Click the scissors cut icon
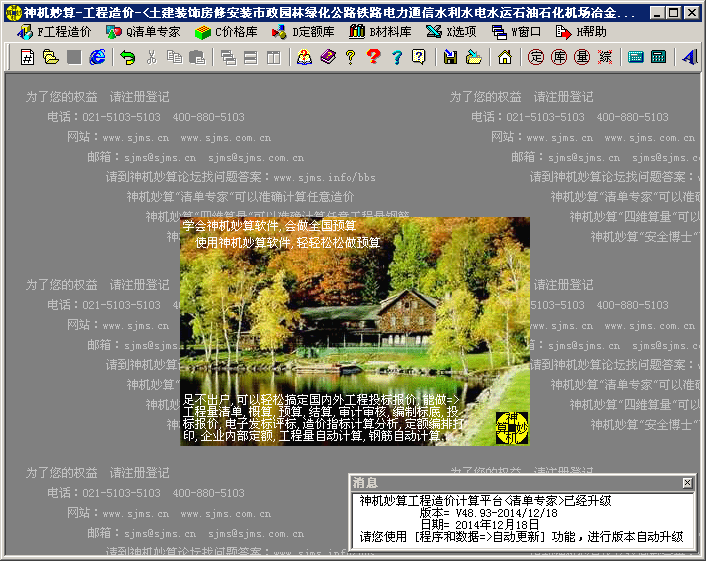706x561 pixels. coord(151,57)
